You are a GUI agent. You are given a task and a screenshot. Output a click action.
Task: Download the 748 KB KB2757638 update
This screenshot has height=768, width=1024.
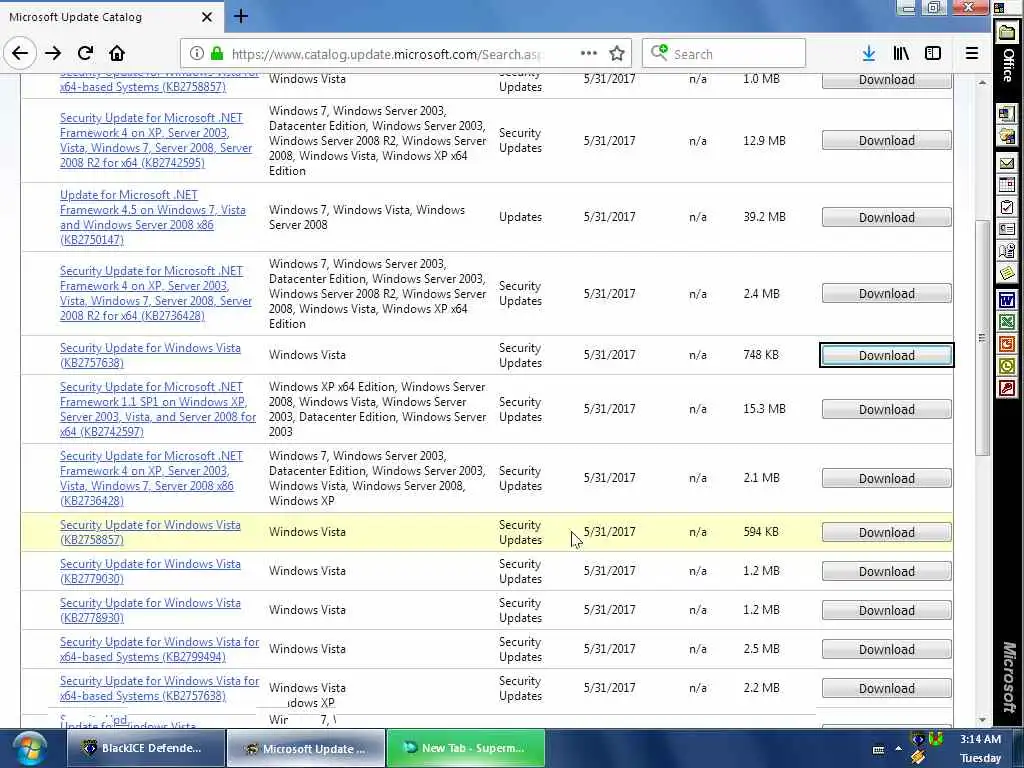tap(886, 355)
